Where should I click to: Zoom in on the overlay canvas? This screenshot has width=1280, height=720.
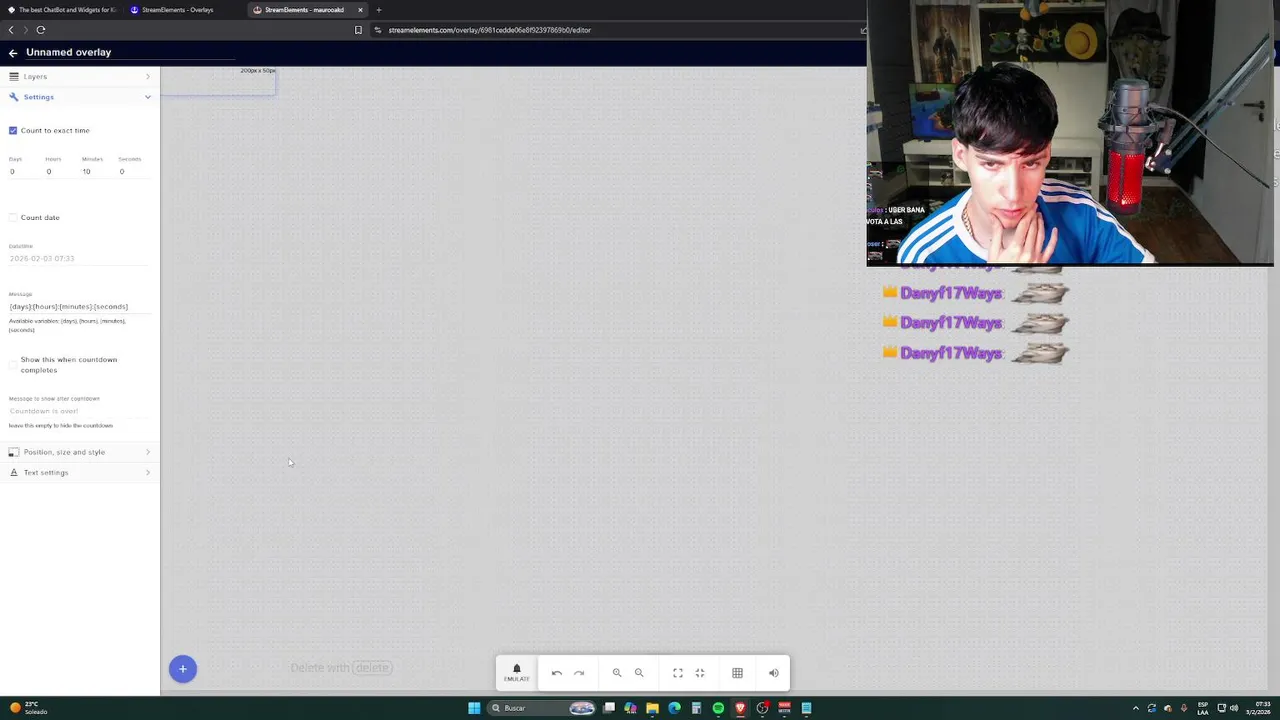coord(617,673)
